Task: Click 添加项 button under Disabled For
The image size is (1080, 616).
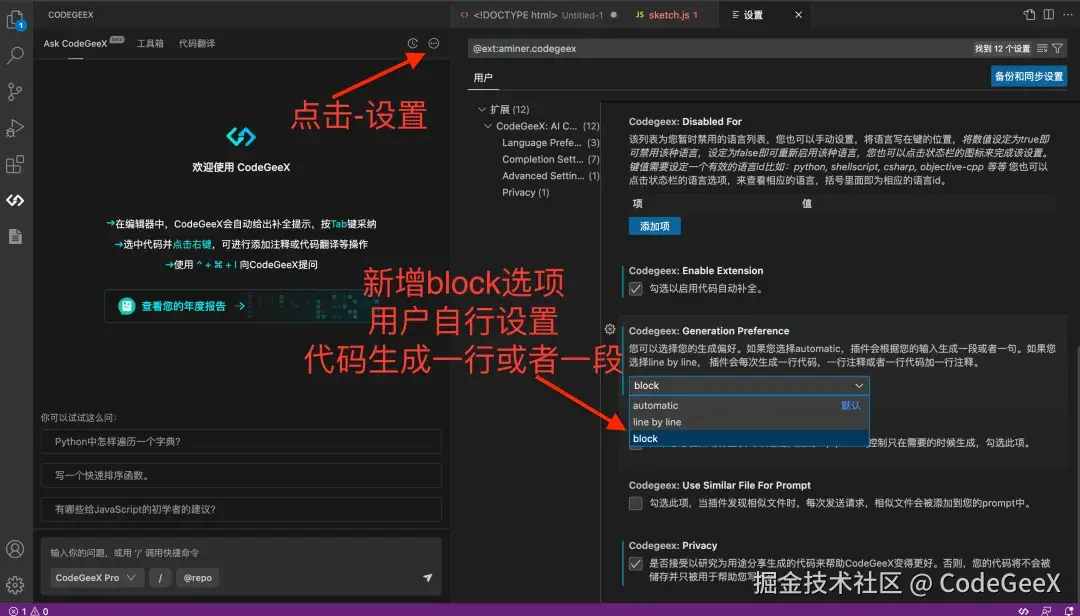Action: point(654,226)
